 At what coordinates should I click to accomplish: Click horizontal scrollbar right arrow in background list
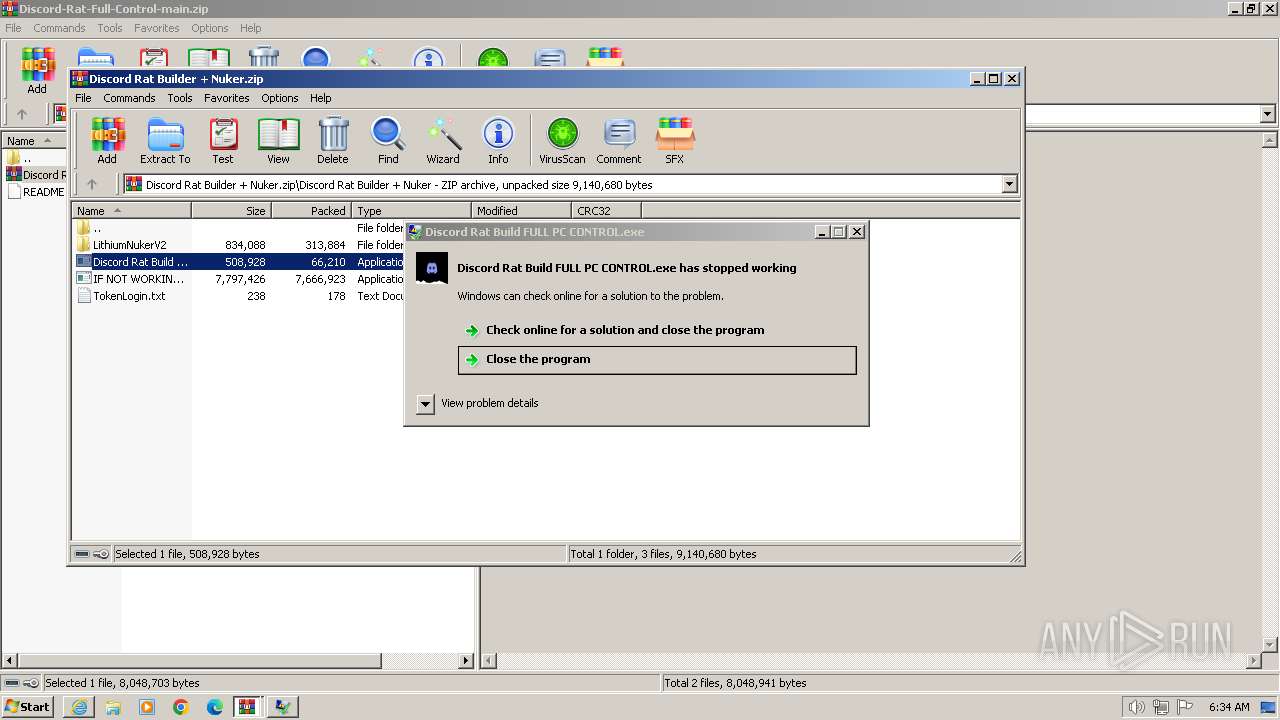pyautogui.click(x=465, y=660)
